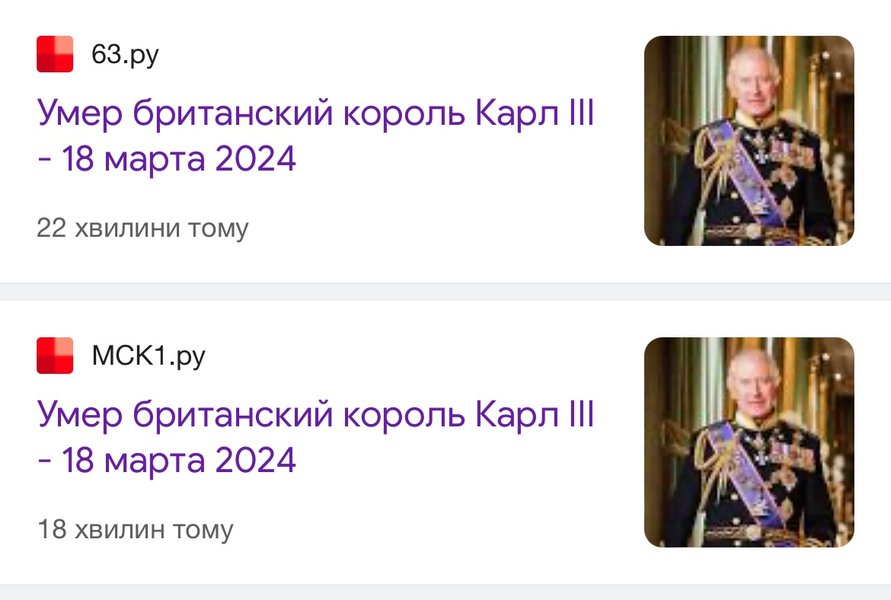Click "- 18 марта 2024" in the 63.ру headline

click(166, 159)
